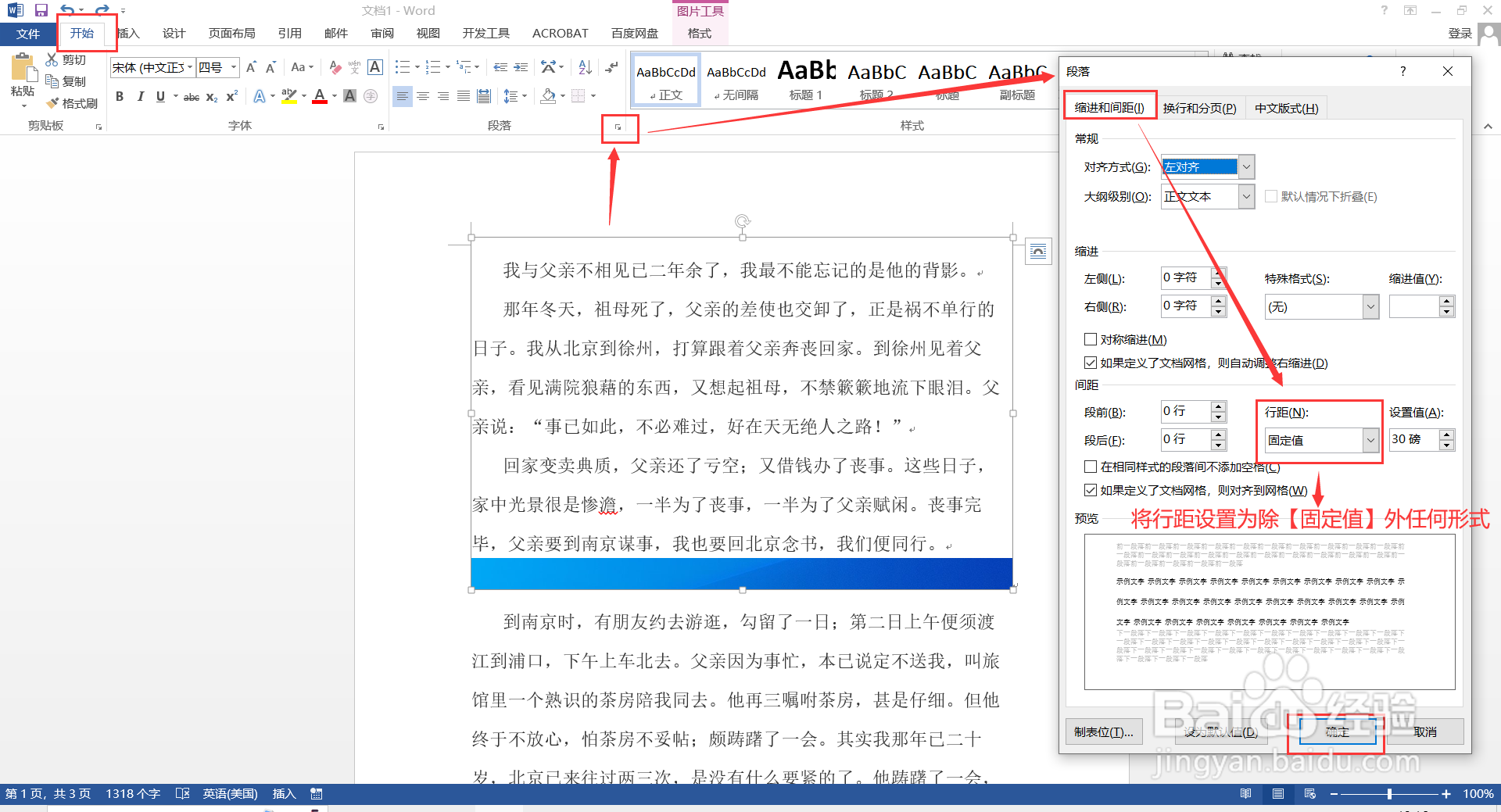Open the 对齐方式 dropdown

coord(1247,166)
